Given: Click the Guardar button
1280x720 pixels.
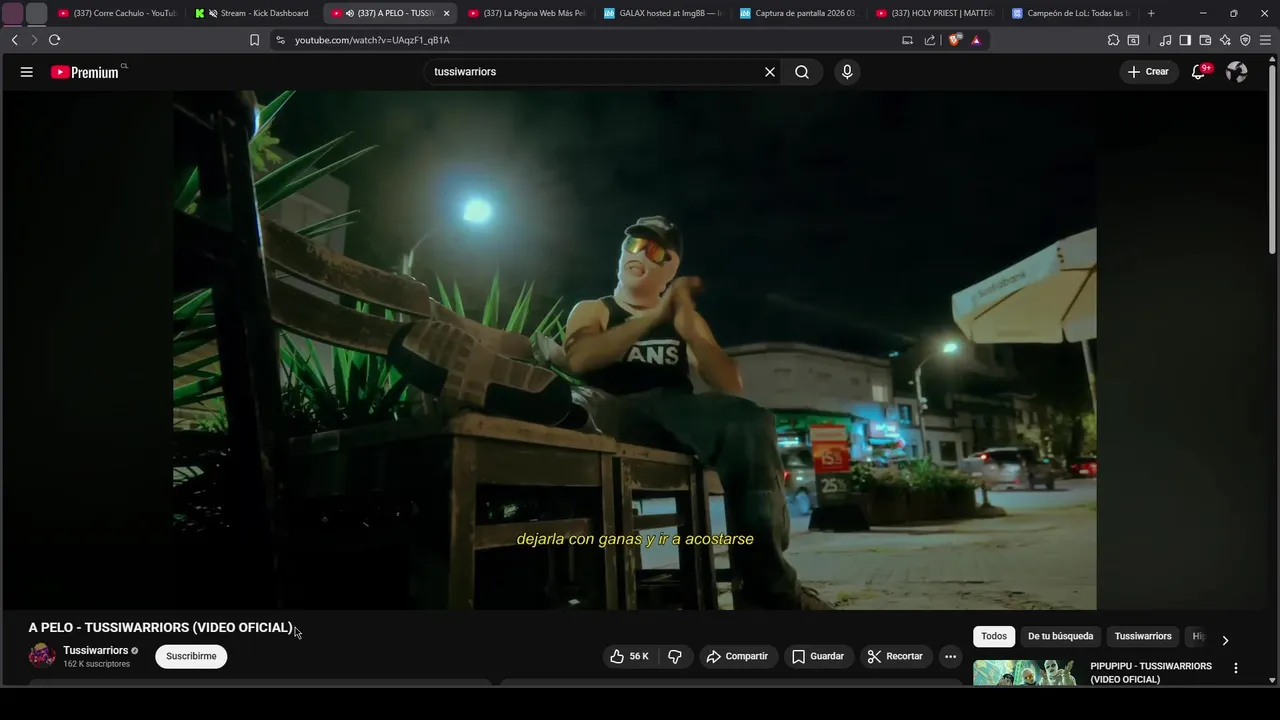Looking at the screenshot, I should point(818,656).
